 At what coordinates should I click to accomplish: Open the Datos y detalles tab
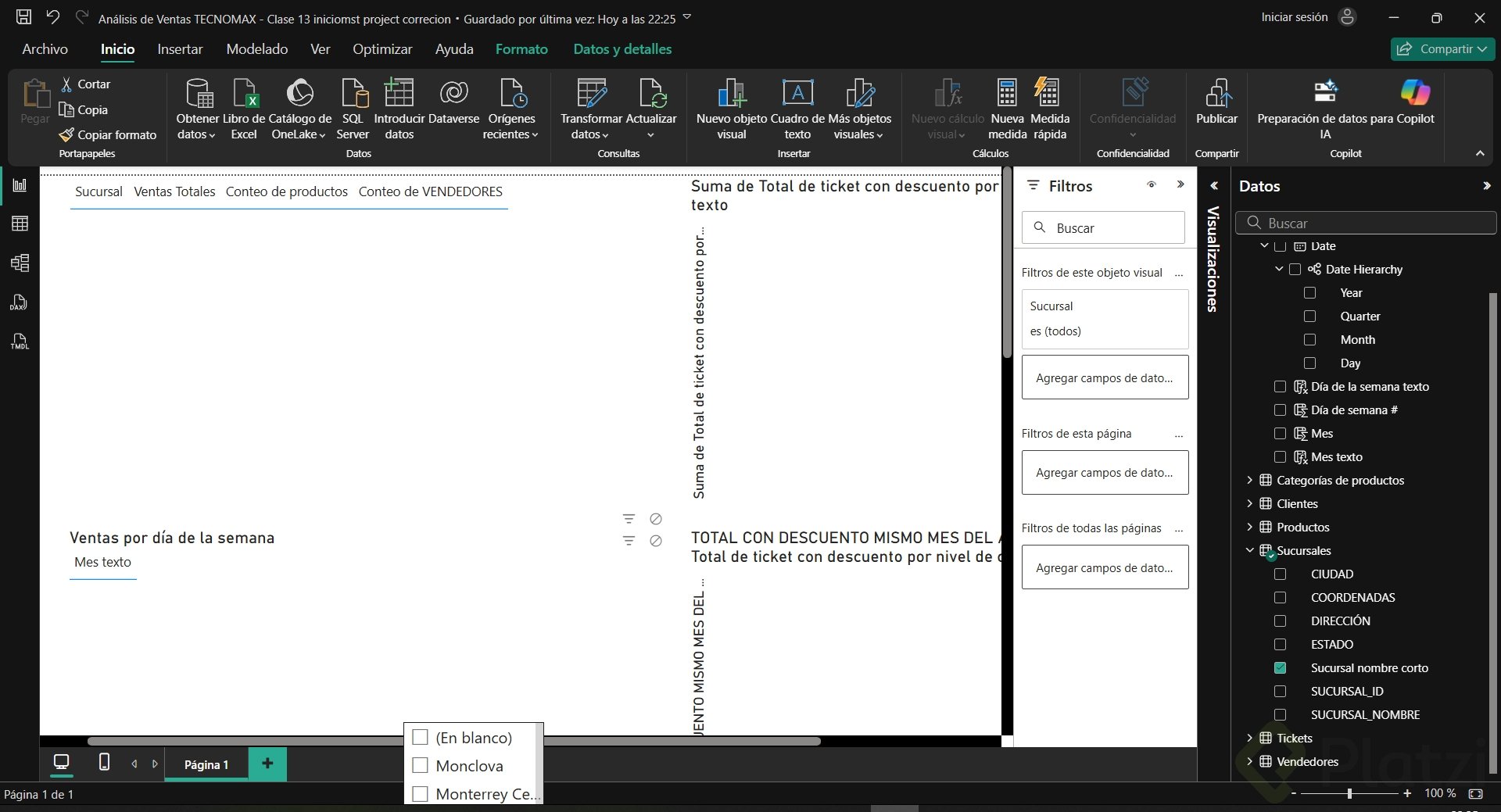pyautogui.click(x=622, y=49)
